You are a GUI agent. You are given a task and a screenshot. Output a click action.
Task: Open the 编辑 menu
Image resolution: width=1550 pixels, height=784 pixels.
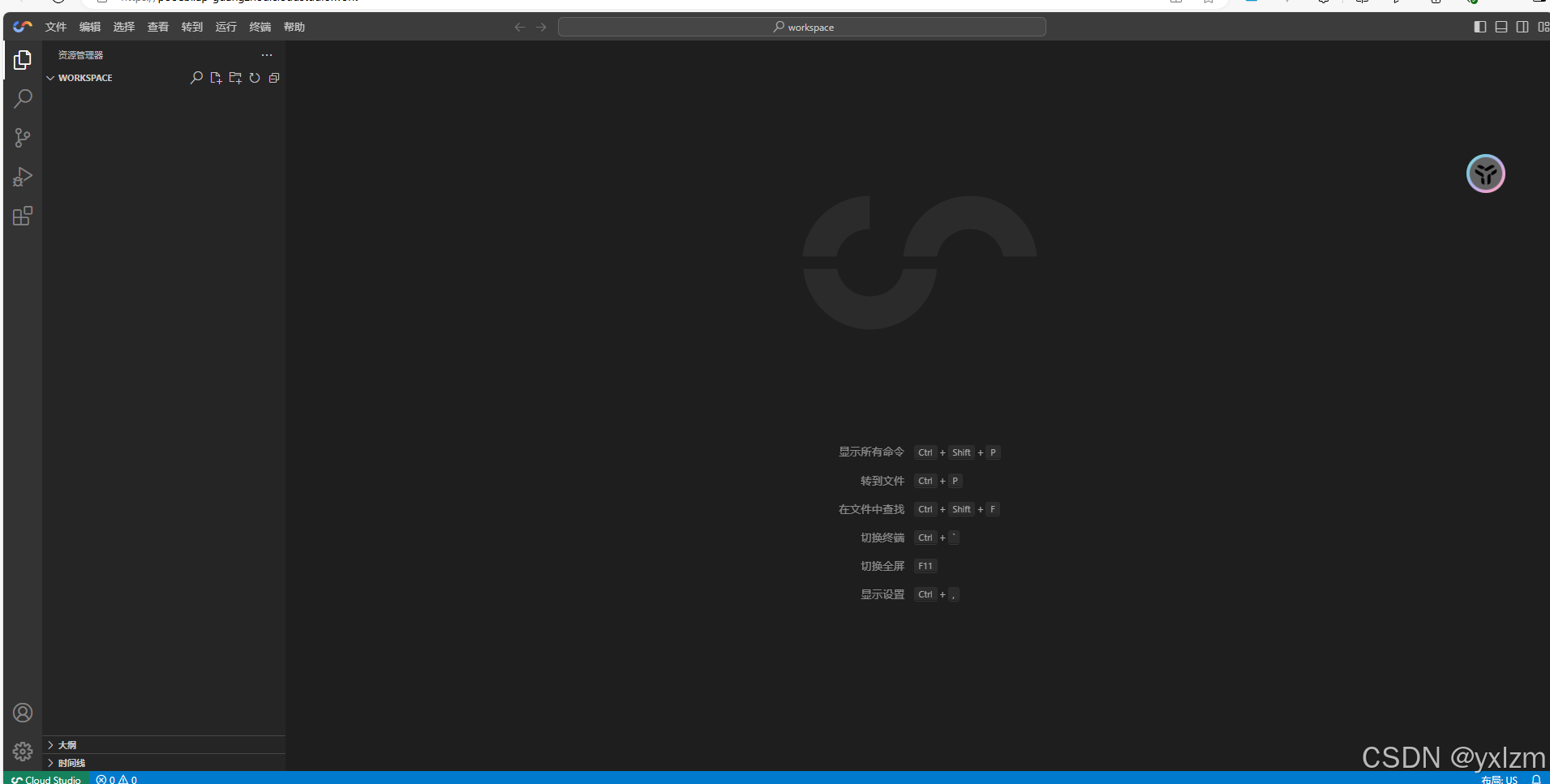pos(90,27)
